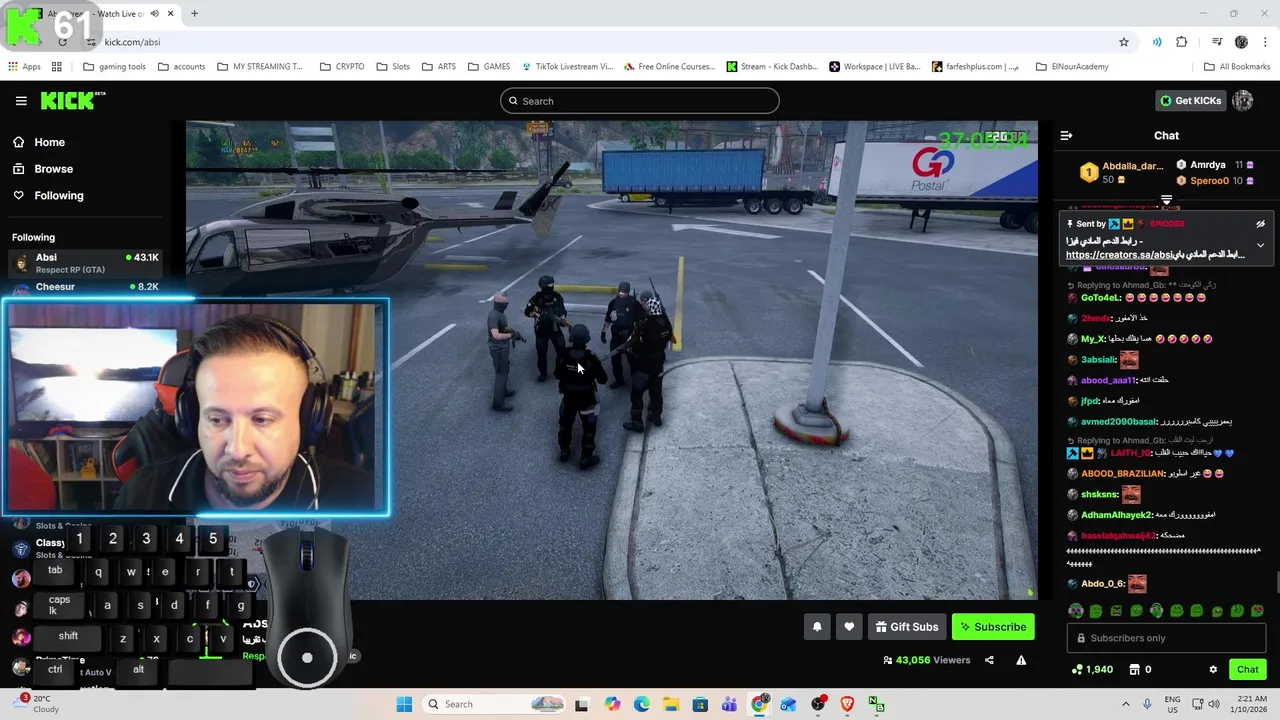Viewport: 1280px width, 720px height.
Task: Mute the tab using the tab speaker icon
Action: (x=154, y=14)
